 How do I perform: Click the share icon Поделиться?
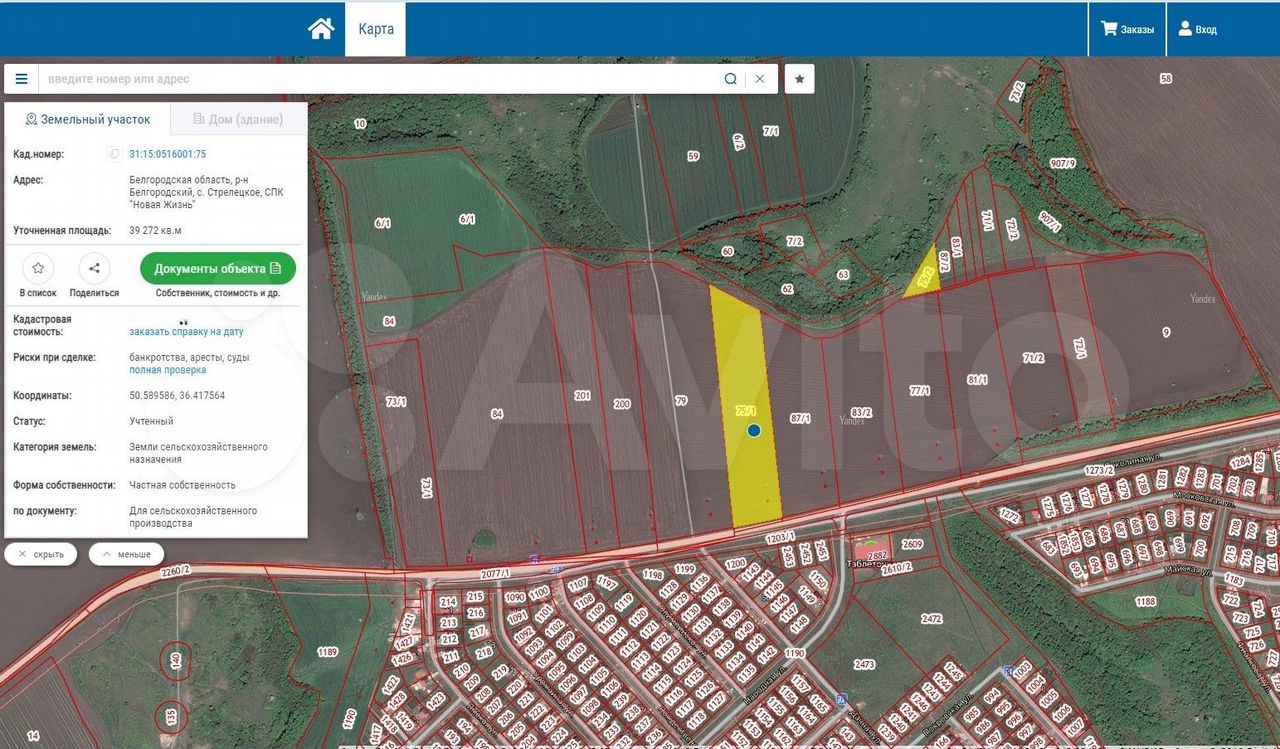(x=94, y=268)
